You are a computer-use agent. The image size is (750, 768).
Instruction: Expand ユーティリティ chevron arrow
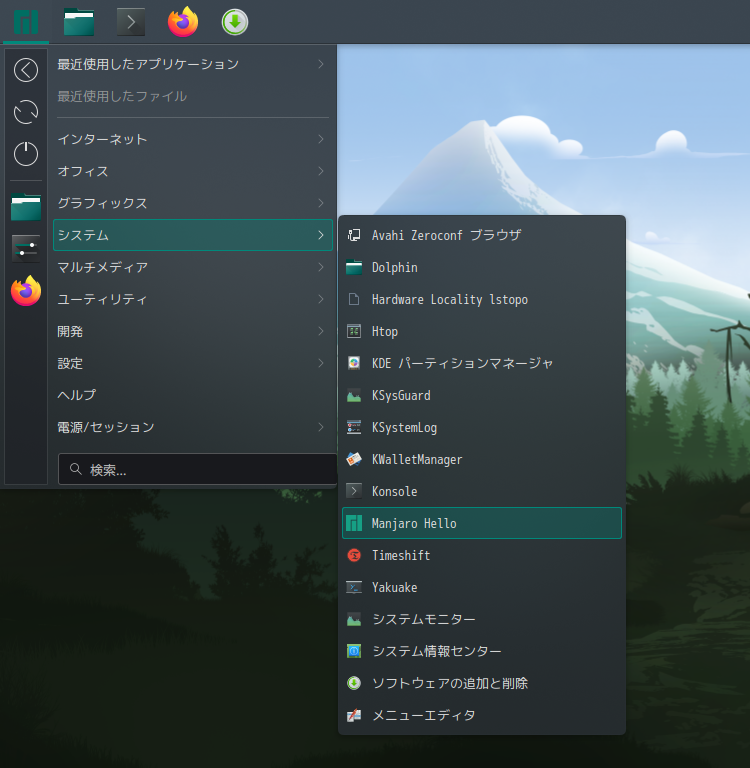pyautogui.click(x=321, y=299)
